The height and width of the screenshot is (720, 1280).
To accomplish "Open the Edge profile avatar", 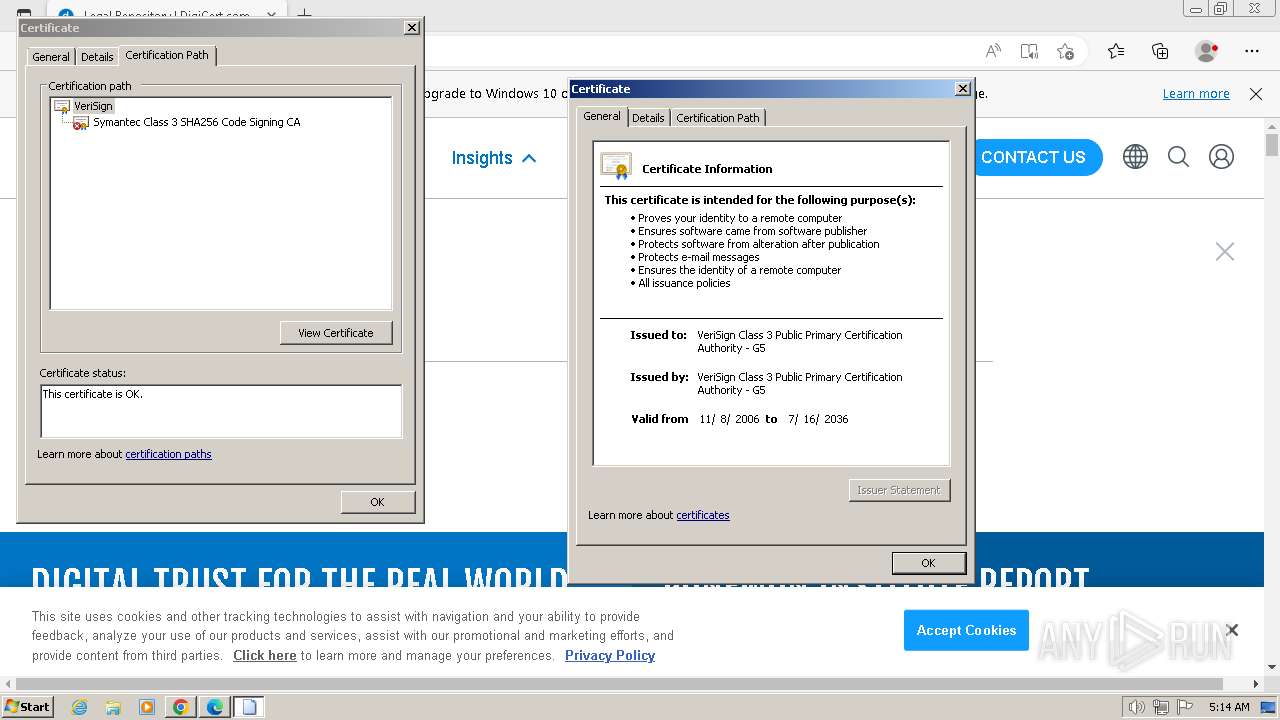I will click(1207, 51).
